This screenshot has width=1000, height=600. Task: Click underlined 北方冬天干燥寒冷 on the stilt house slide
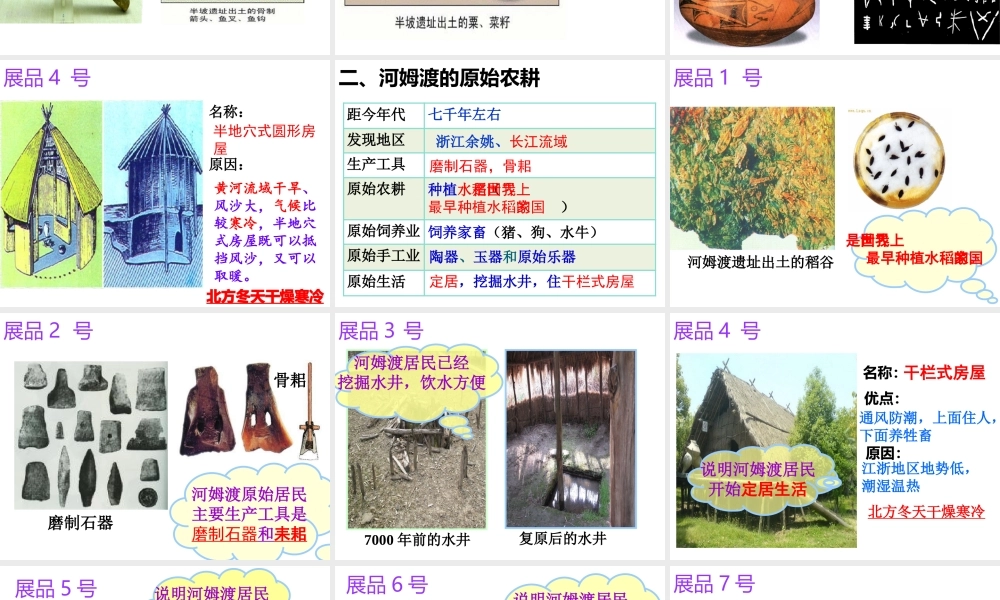coord(926,511)
